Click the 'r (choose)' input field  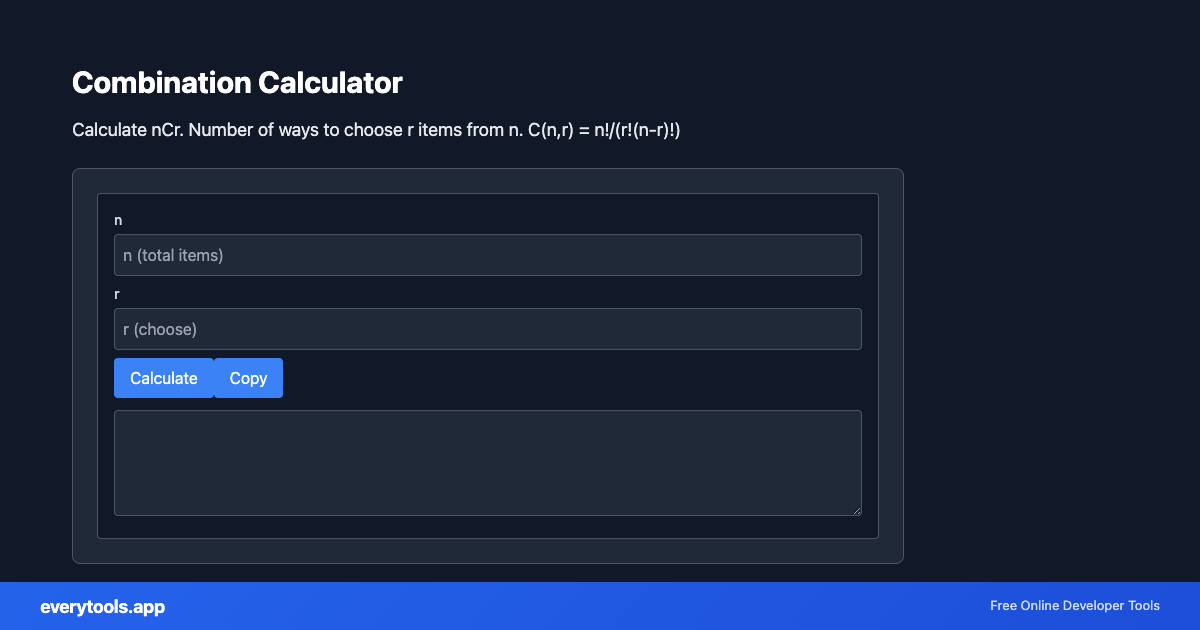pyautogui.click(x=488, y=328)
